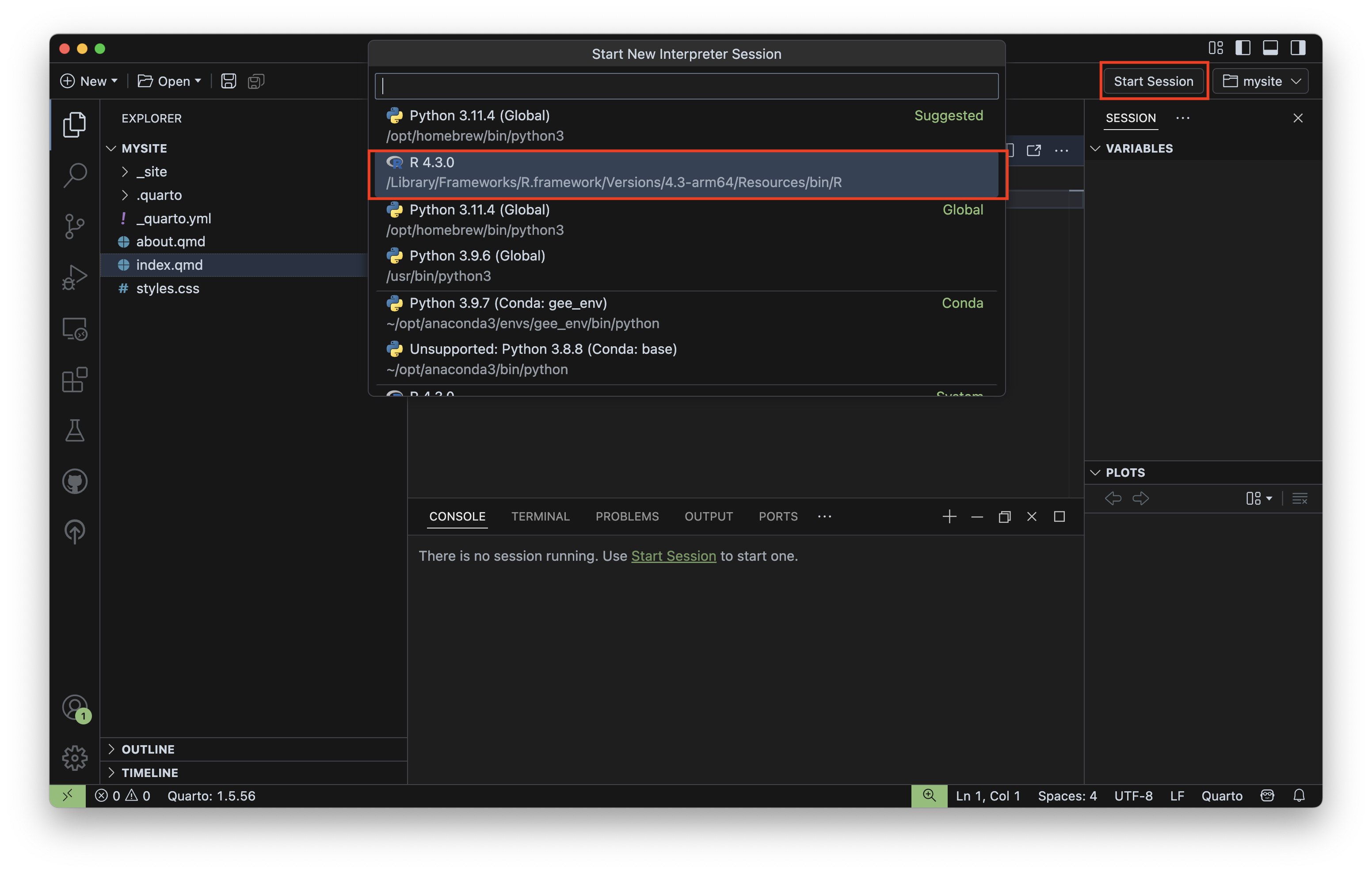Open the GitHub view in activity bar
The image size is (1372, 873).
coord(75,481)
